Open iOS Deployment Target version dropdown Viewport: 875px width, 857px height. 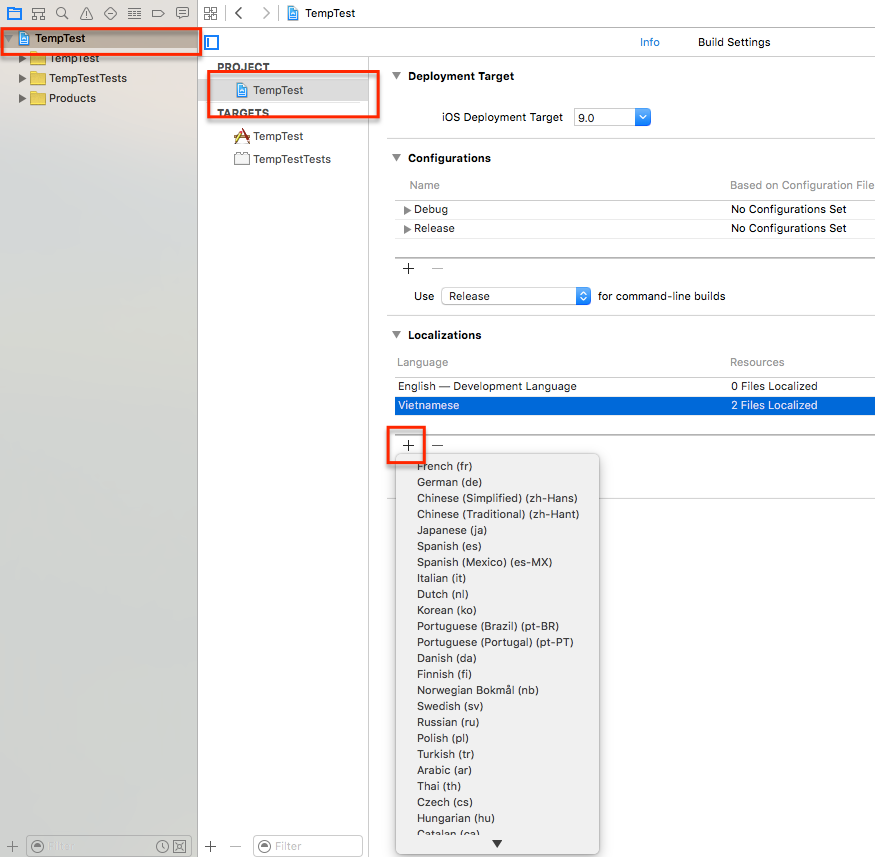[x=643, y=117]
